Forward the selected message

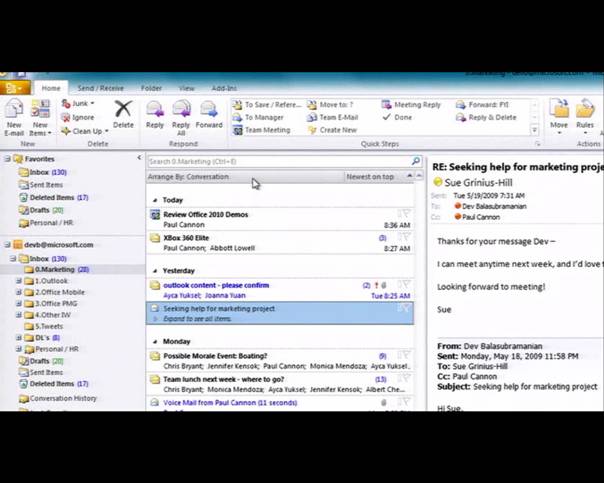pos(209,114)
